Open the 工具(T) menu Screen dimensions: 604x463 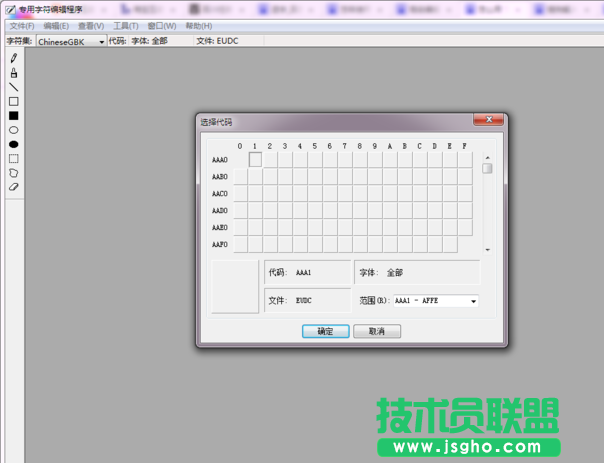pyautogui.click(x=126, y=26)
